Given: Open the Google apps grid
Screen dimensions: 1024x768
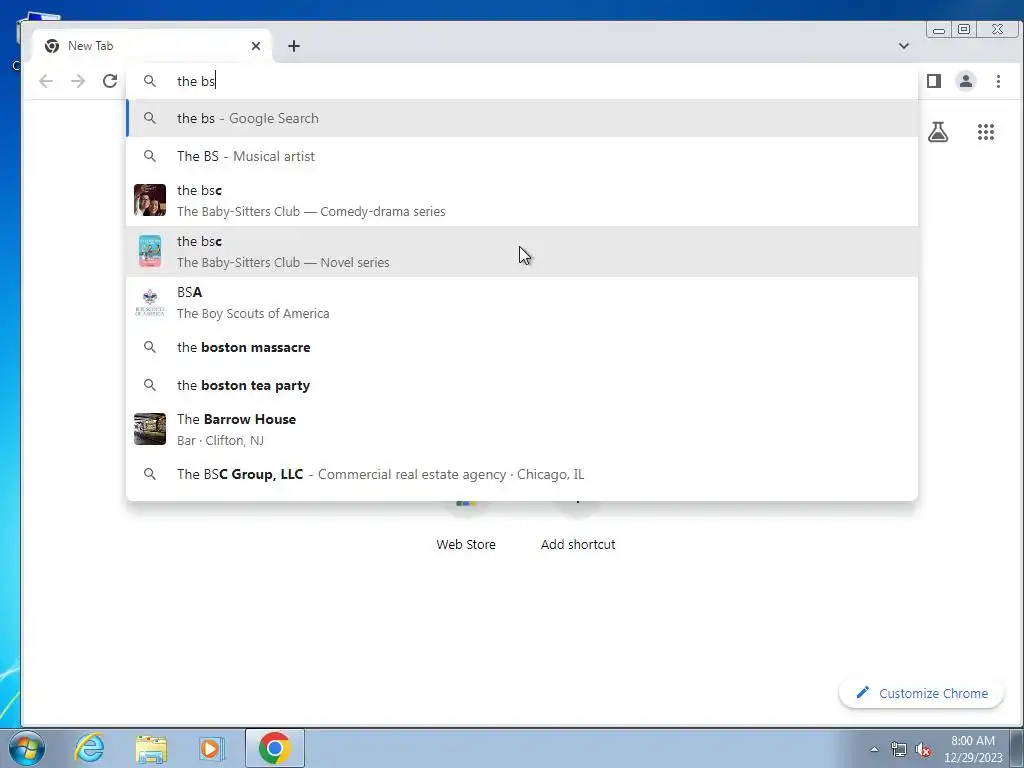Looking at the screenshot, I should coord(985,132).
